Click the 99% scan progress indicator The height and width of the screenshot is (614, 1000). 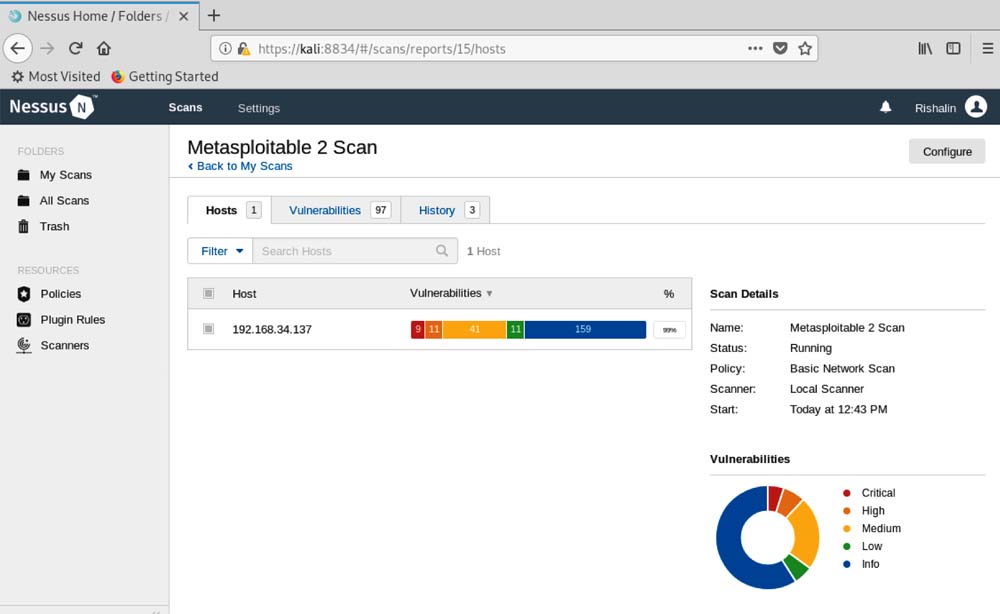pos(669,330)
